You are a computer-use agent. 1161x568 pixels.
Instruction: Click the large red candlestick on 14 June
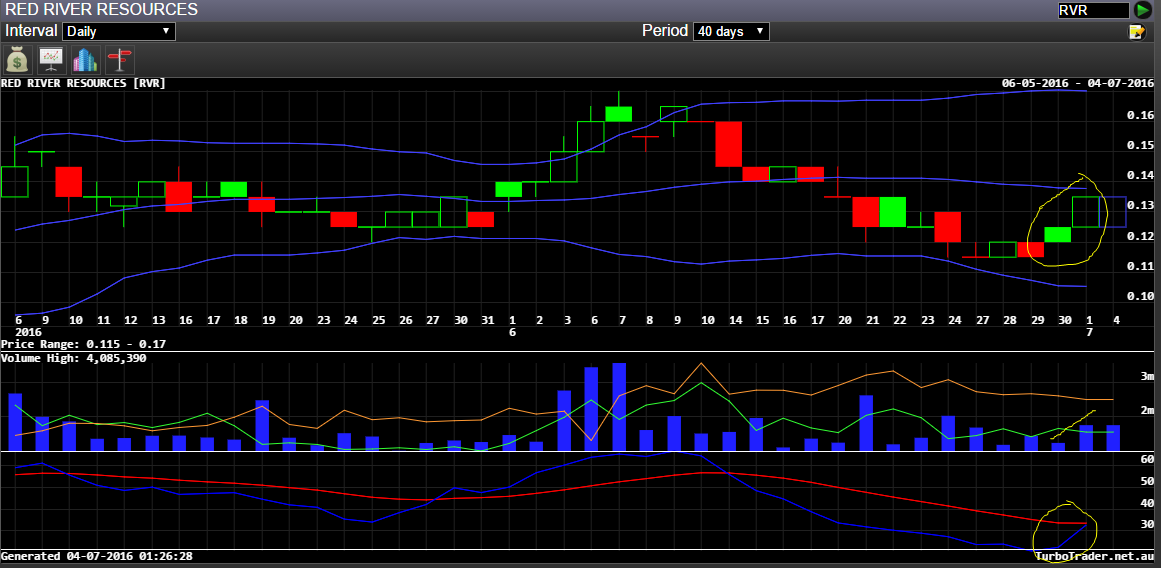729,144
